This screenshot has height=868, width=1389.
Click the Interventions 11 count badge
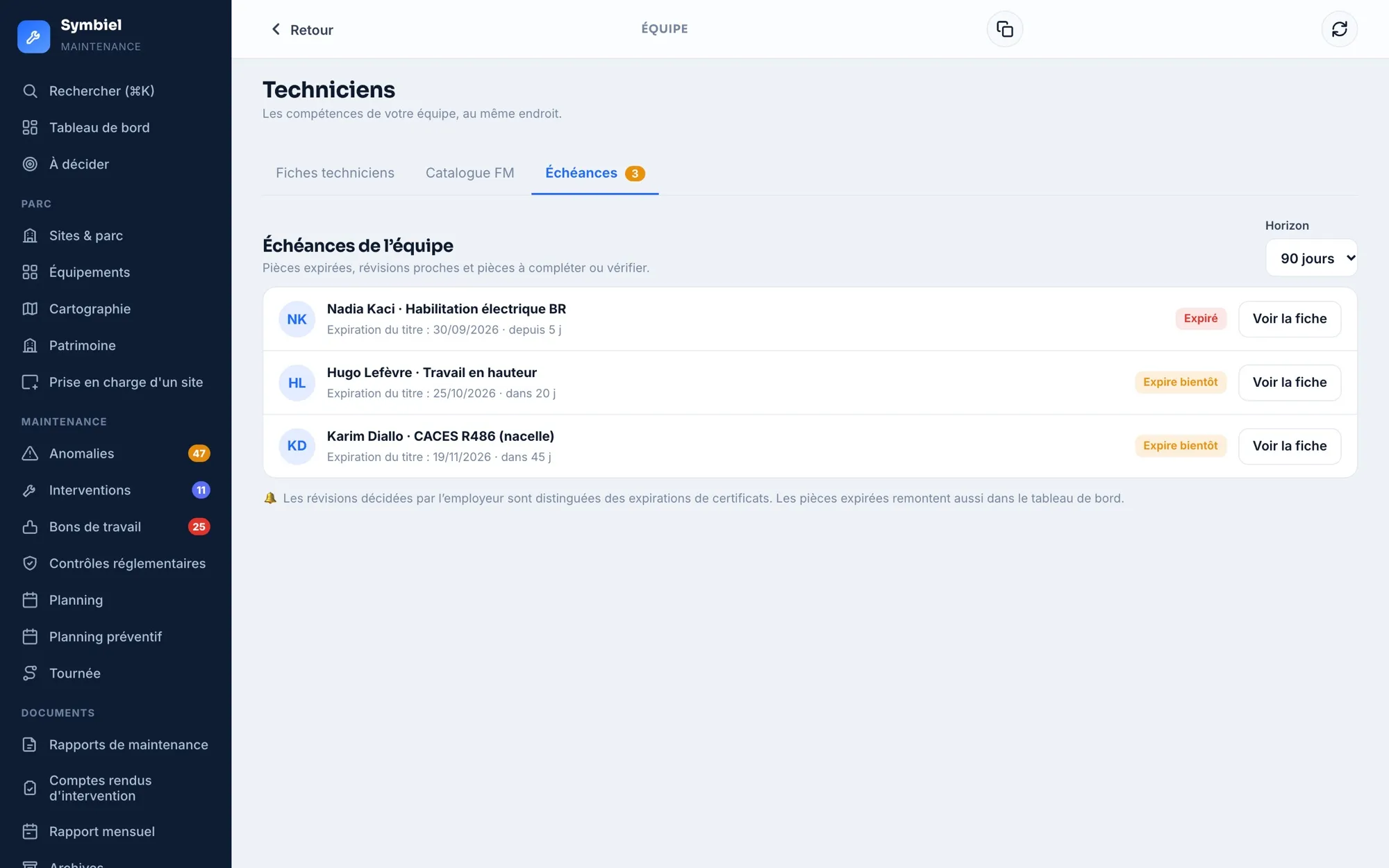[201, 490]
